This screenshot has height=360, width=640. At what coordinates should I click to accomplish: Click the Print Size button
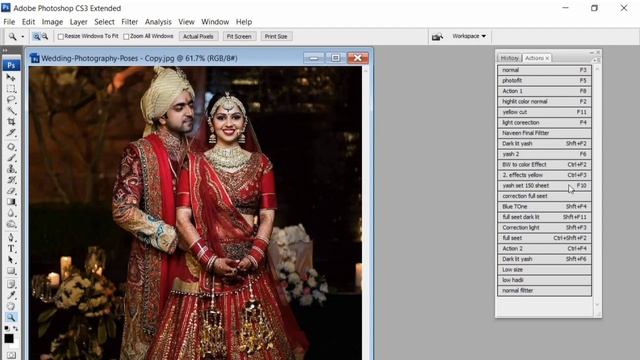pyautogui.click(x=276, y=36)
